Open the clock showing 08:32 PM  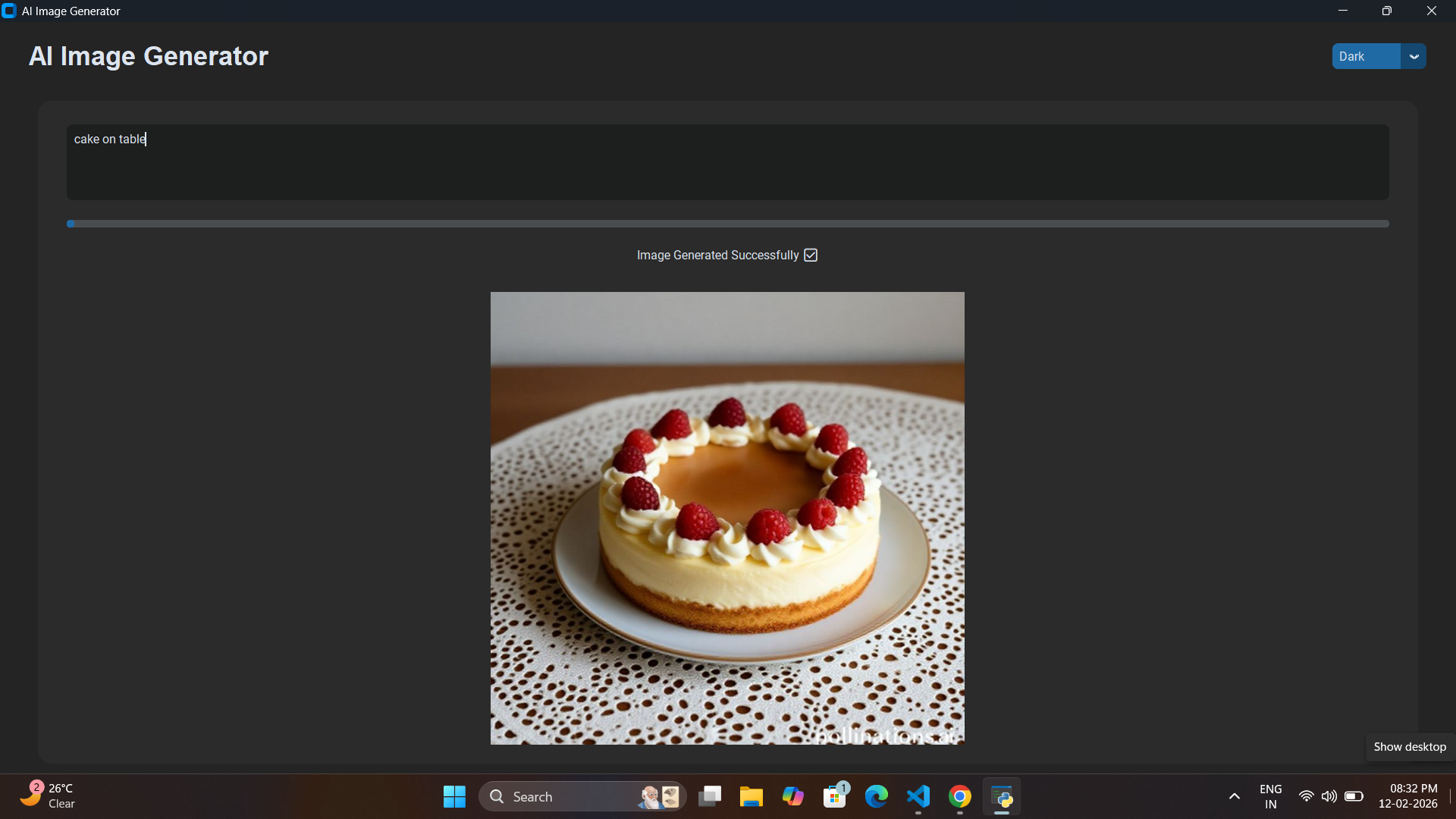1408,797
